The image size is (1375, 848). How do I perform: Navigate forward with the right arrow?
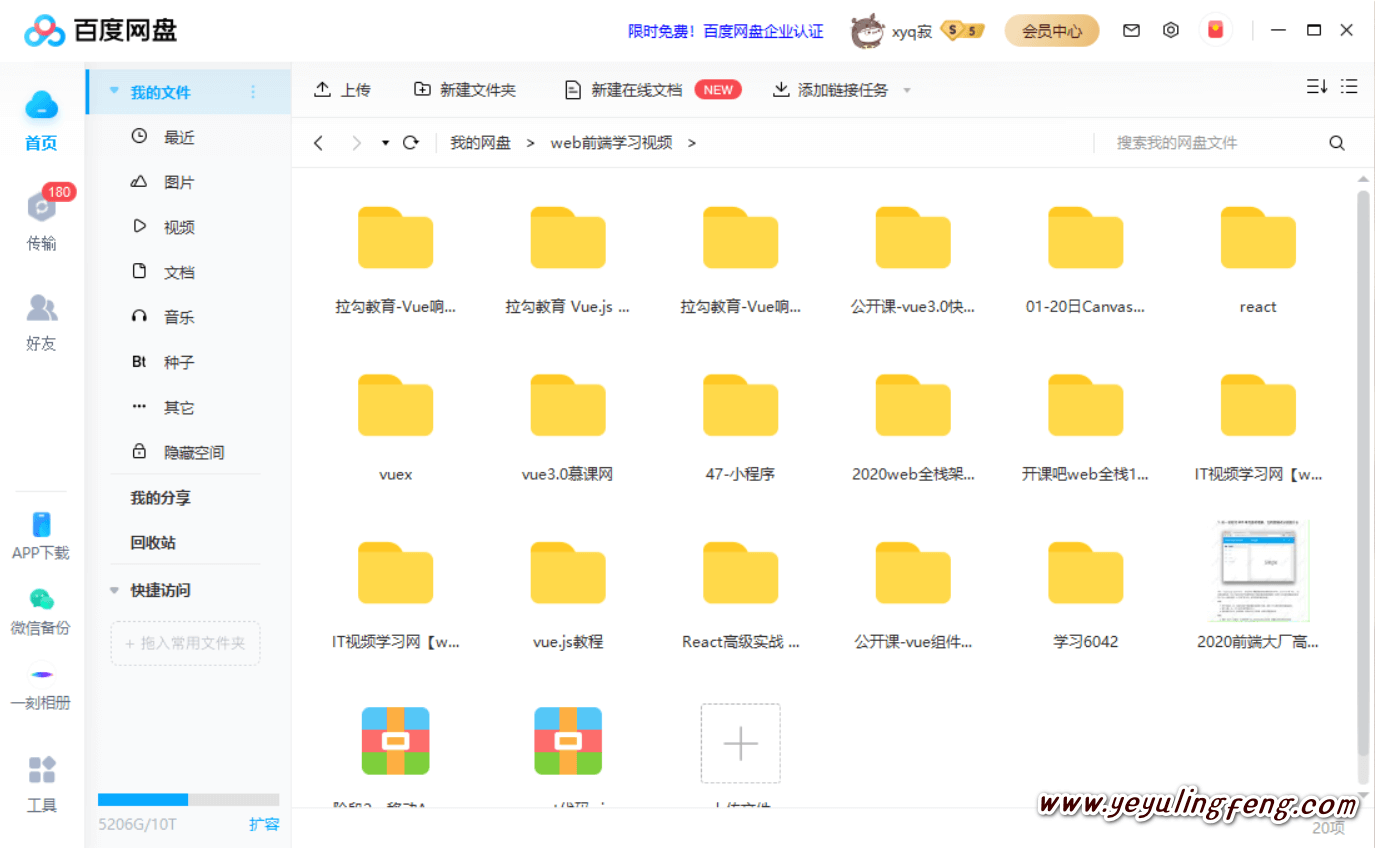click(x=356, y=143)
